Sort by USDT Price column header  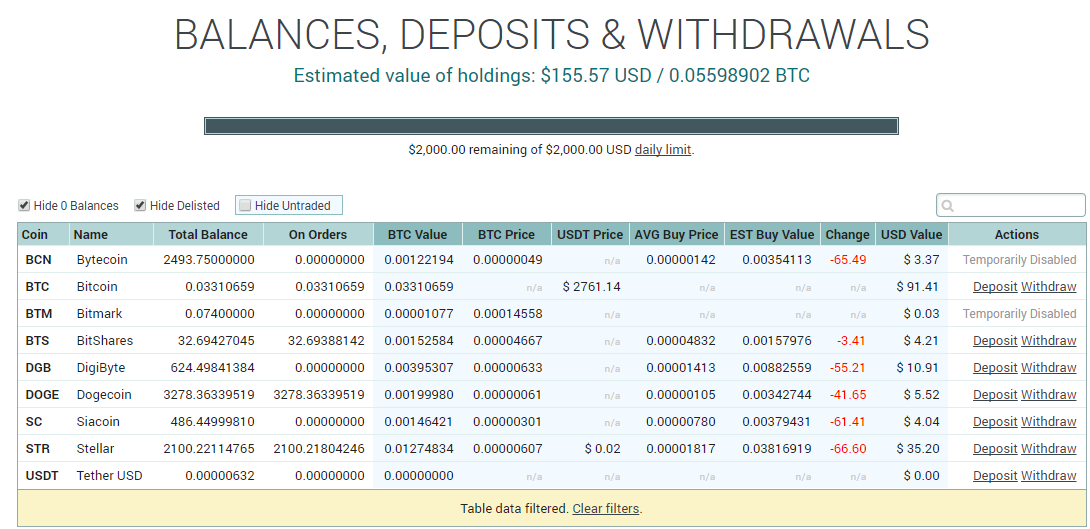[x=590, y=234]
